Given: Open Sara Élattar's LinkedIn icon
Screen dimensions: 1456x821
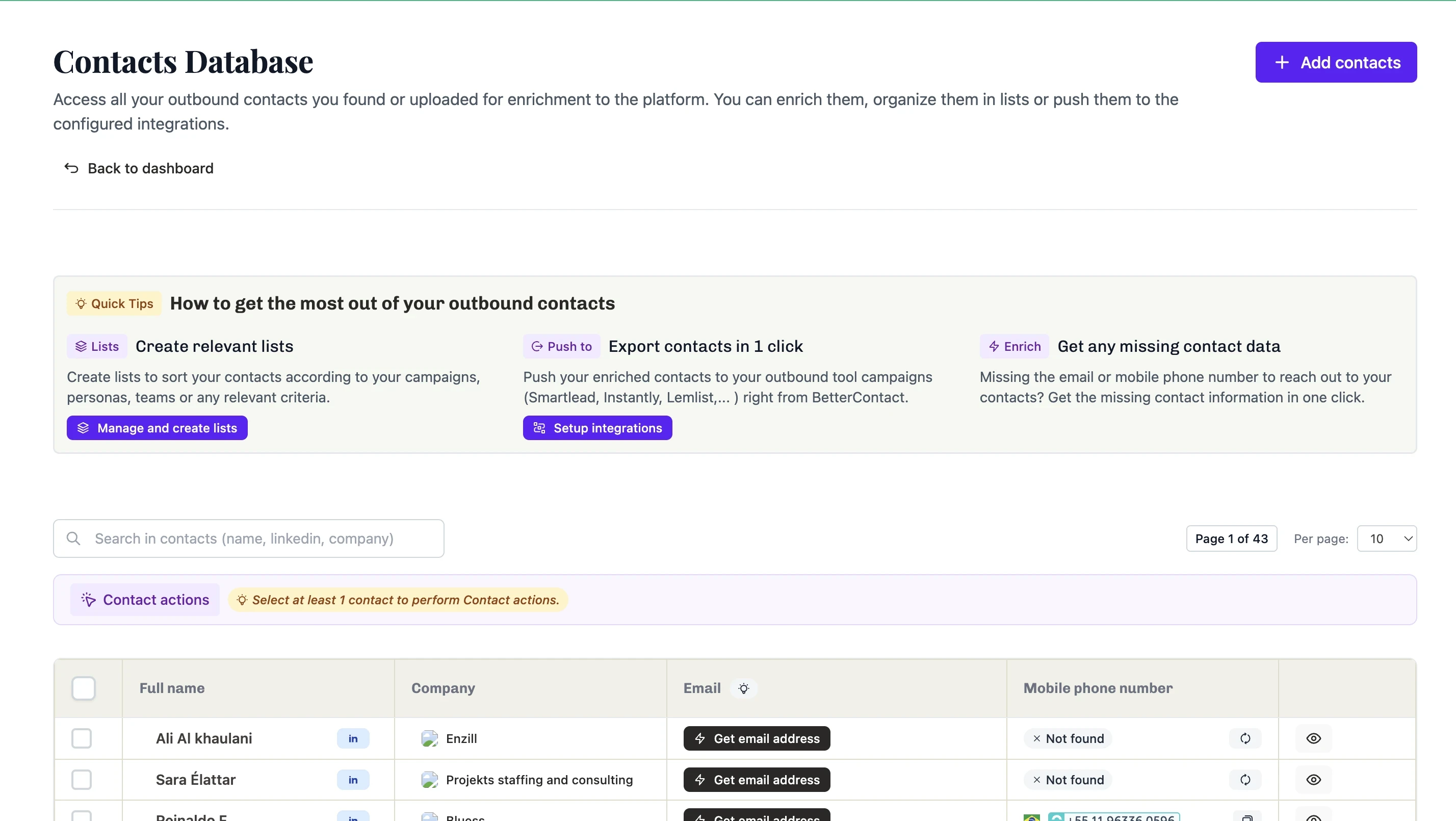Looking at the screenshot, I should [x=353, y=780].
